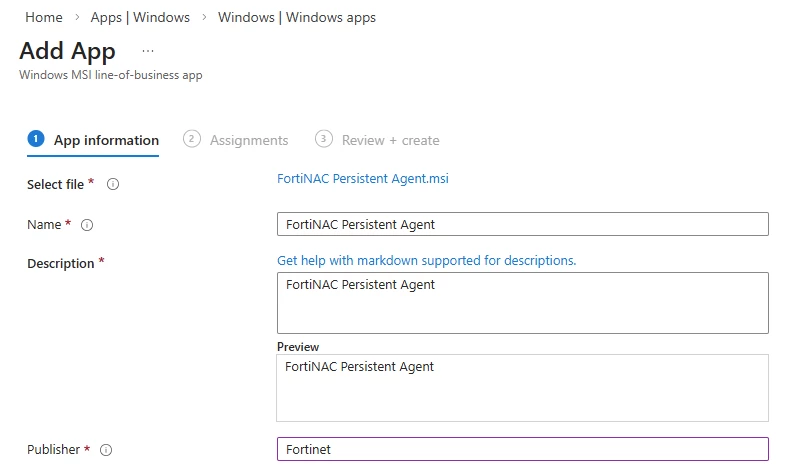786x472 pixels.
Task: Open the ellipsis menu beside Add App
Action: [148, 51]
